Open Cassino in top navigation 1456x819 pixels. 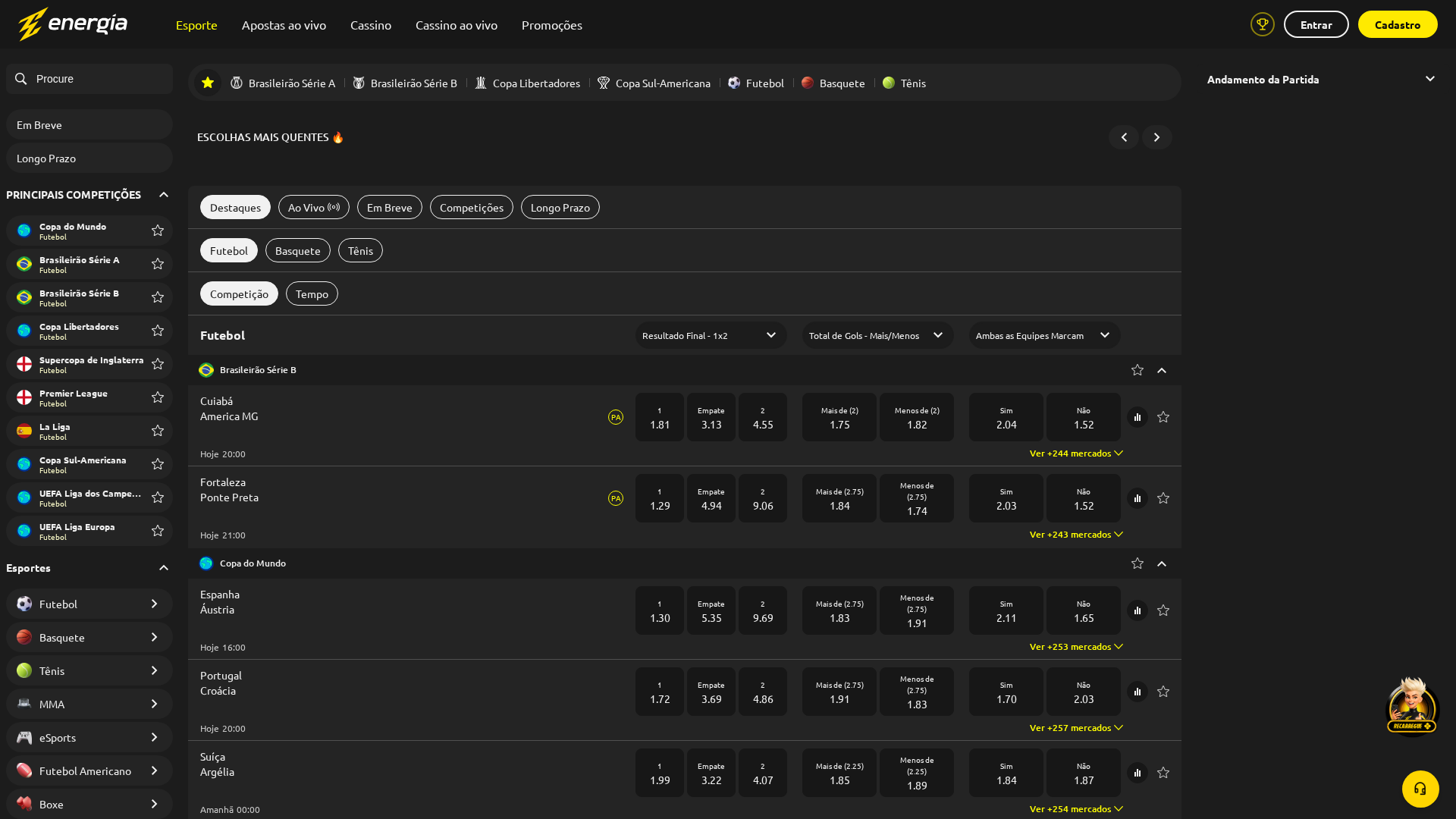371,25
